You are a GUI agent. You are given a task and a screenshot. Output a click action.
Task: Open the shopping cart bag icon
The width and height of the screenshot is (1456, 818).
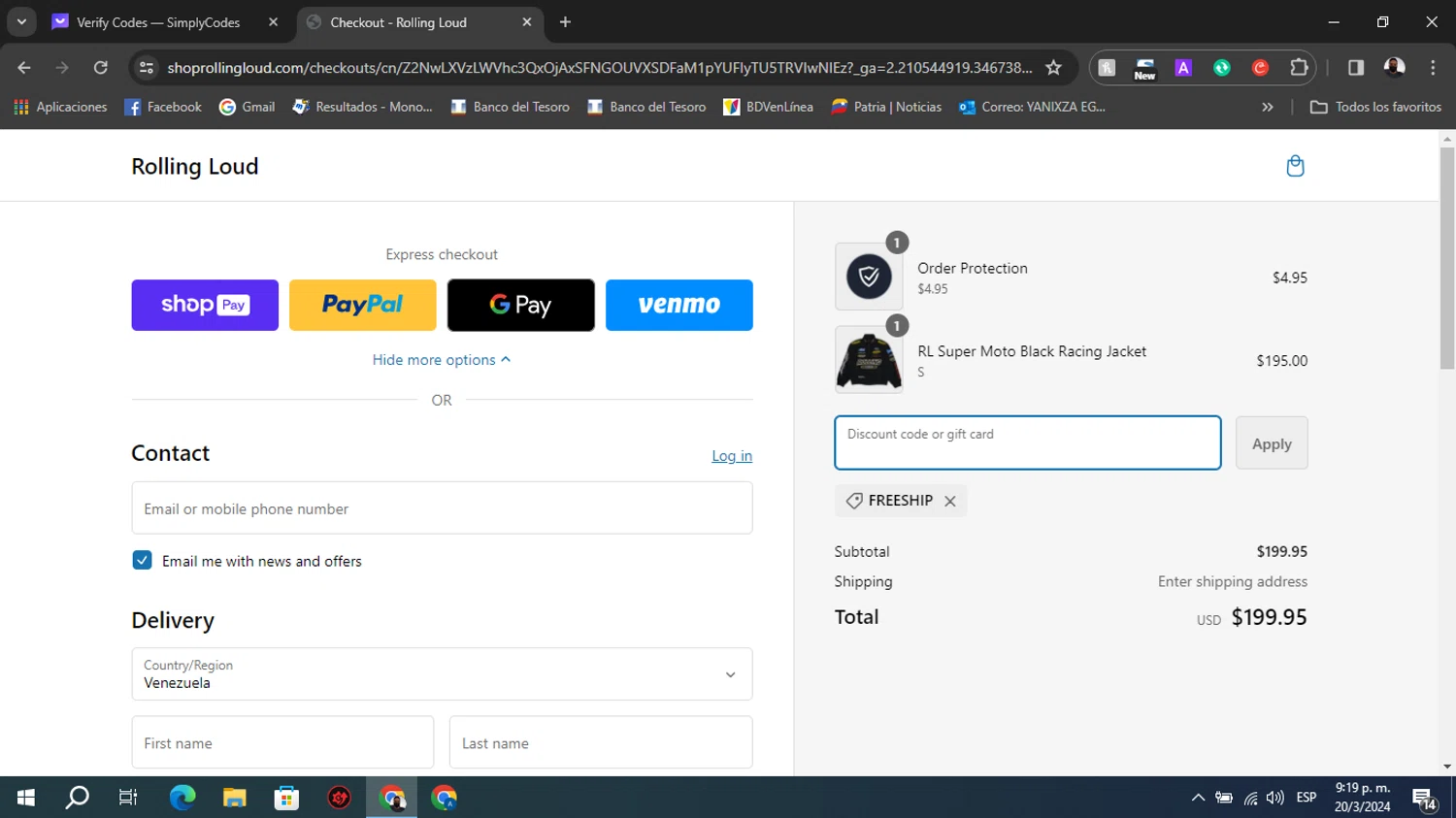click(x=1295, y=166)
